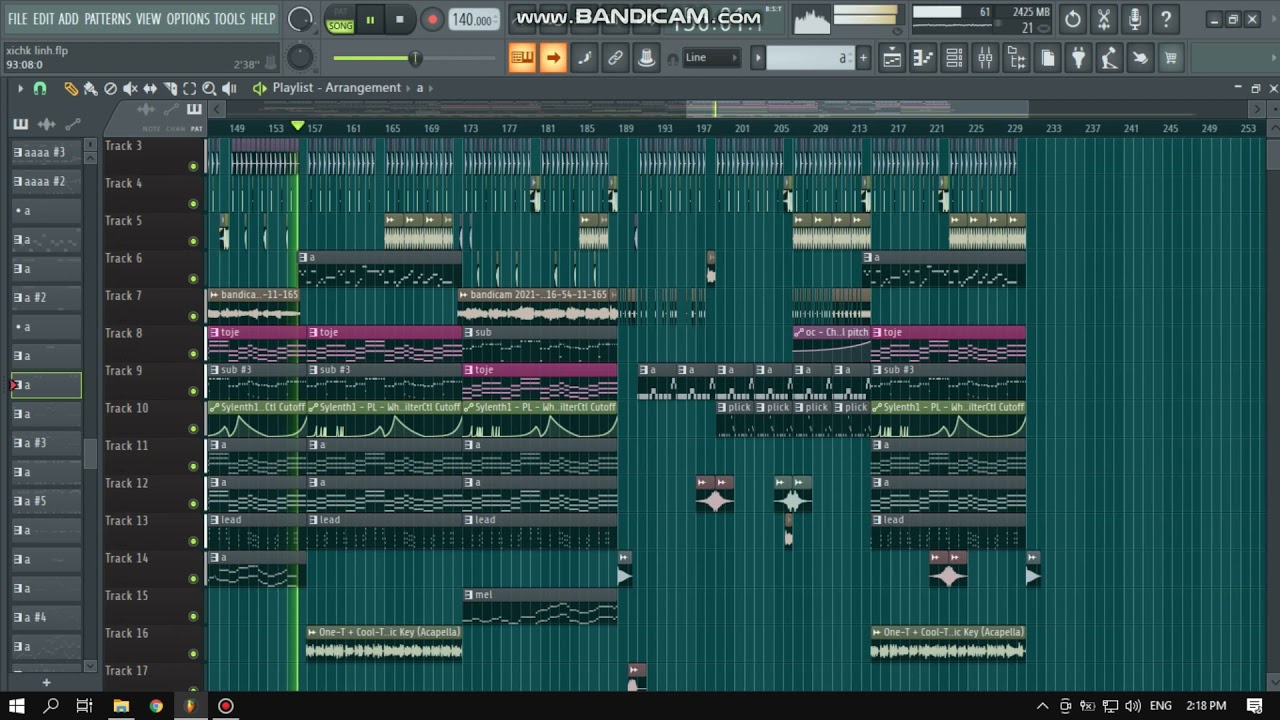The height and width of the screenshot is (720, 1280).
Task: Open the EDIT menu
Action: (43, 19)
